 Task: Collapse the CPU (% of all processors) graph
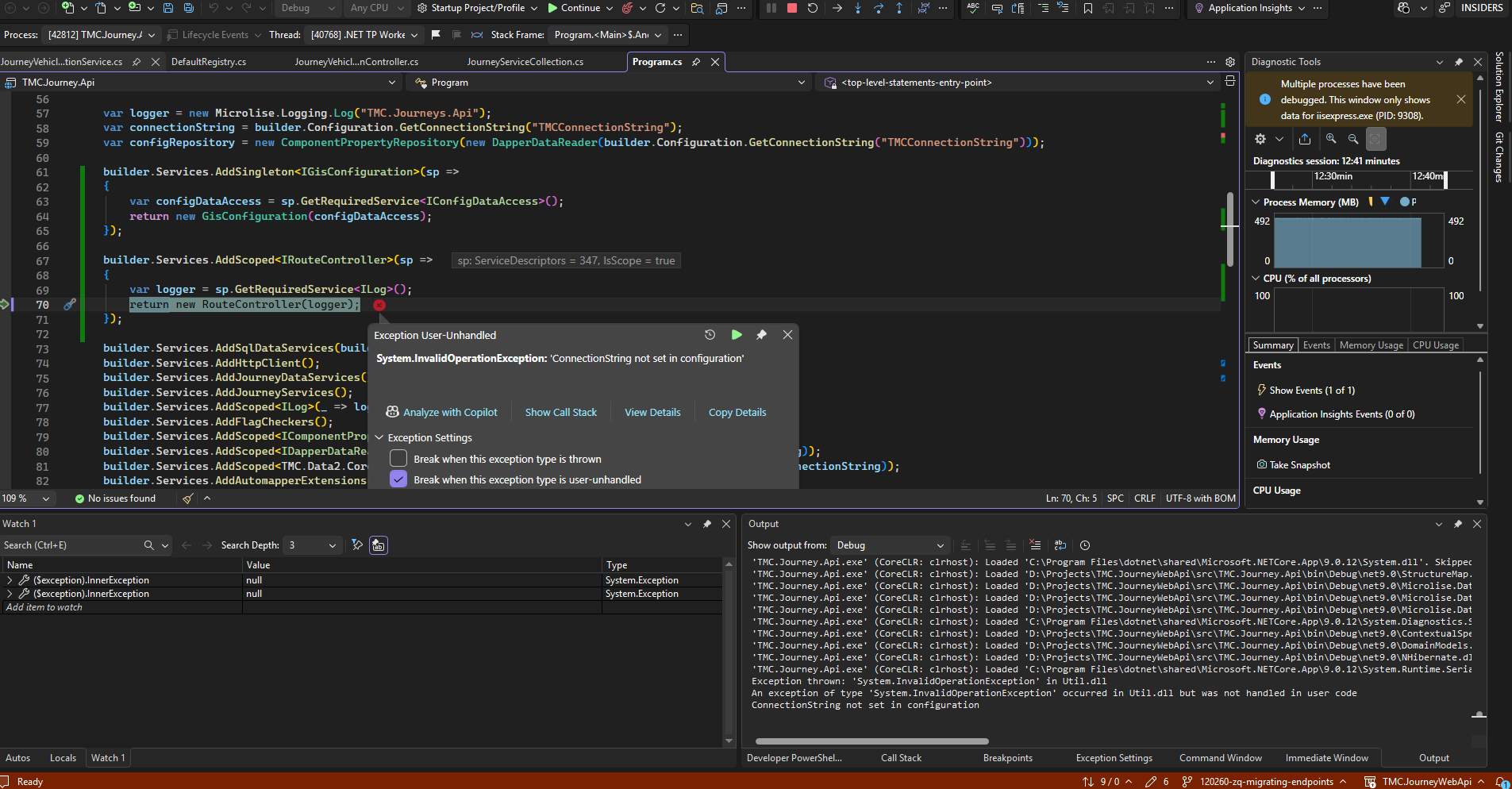coord(1256,279)
